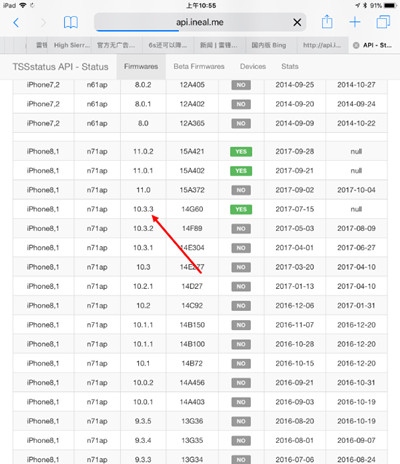400x464 pixels.
Task: Click YES badge for firmware 10.3.3
Action: [241, 209]
